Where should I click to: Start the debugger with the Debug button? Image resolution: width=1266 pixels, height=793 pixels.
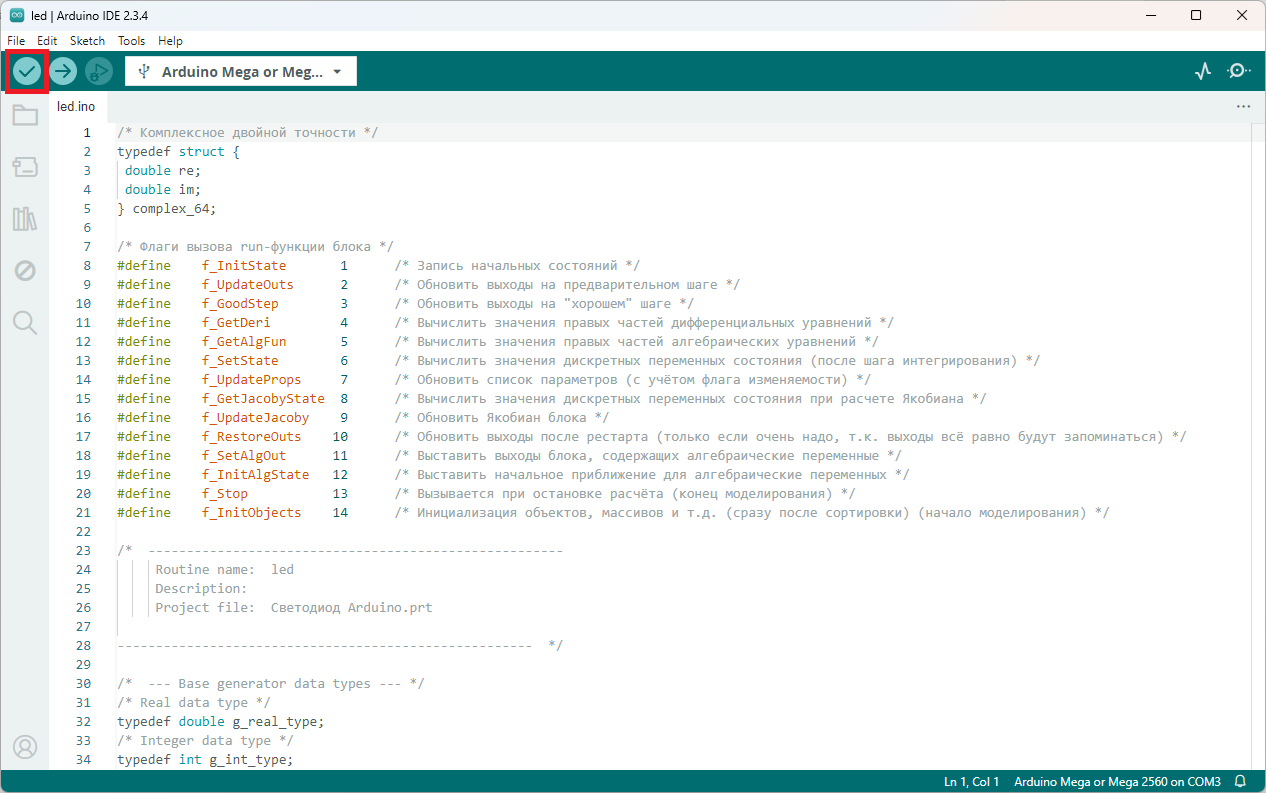tap(98, 71)
